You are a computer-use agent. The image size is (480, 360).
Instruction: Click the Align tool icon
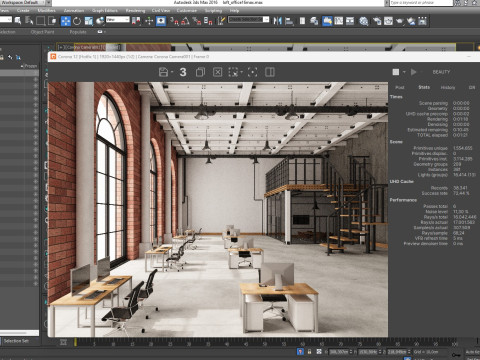289,21
